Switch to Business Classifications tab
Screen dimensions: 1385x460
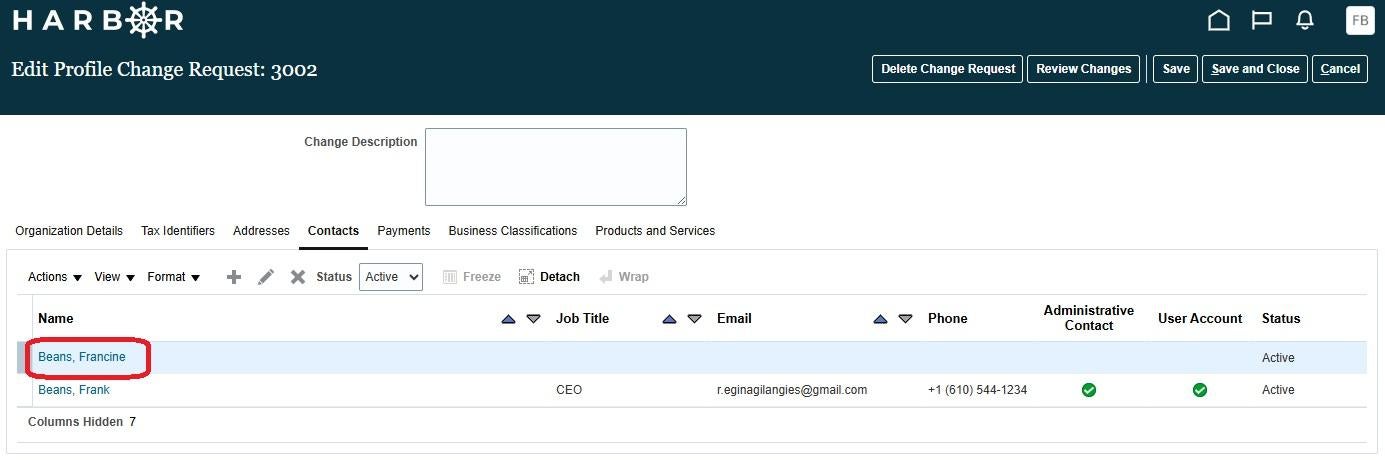pyautogui.click(x=513, y=231)
